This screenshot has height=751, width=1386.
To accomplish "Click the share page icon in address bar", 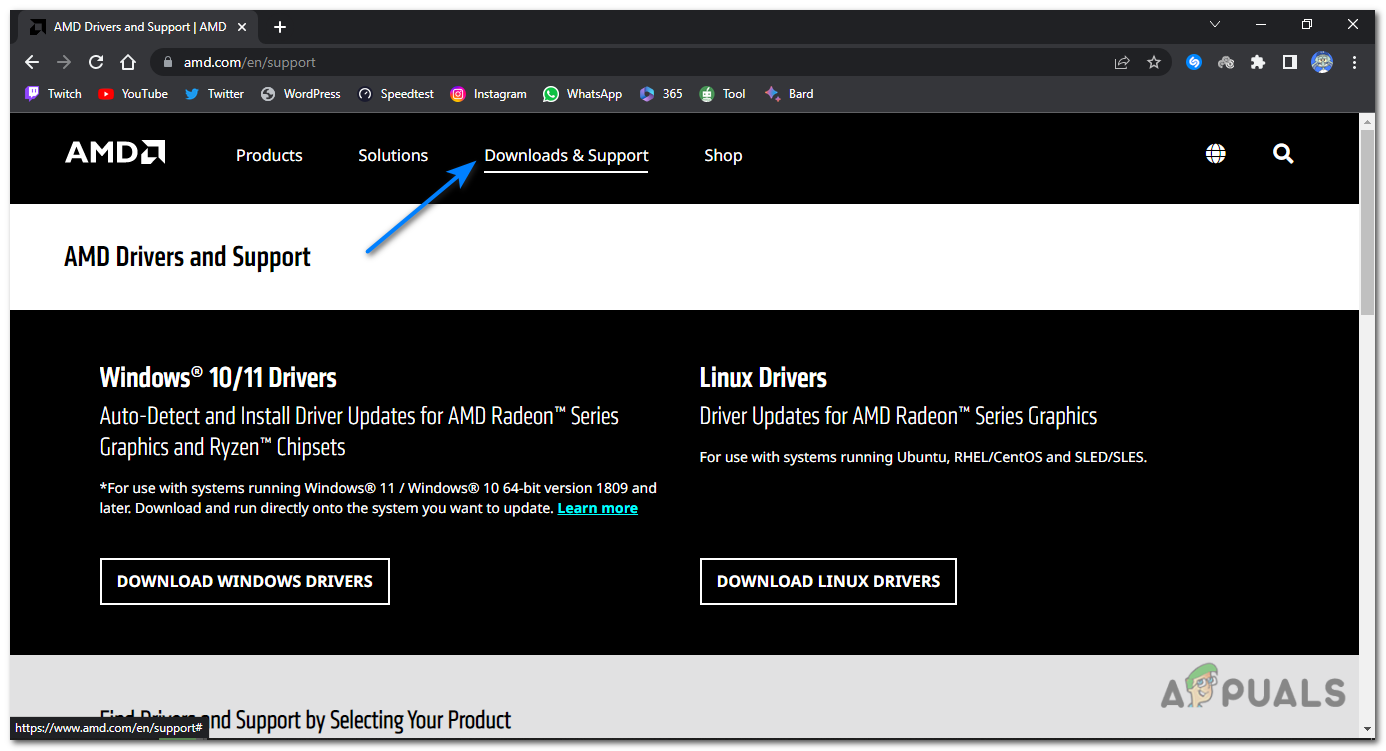I will (x=1122, y=62).
